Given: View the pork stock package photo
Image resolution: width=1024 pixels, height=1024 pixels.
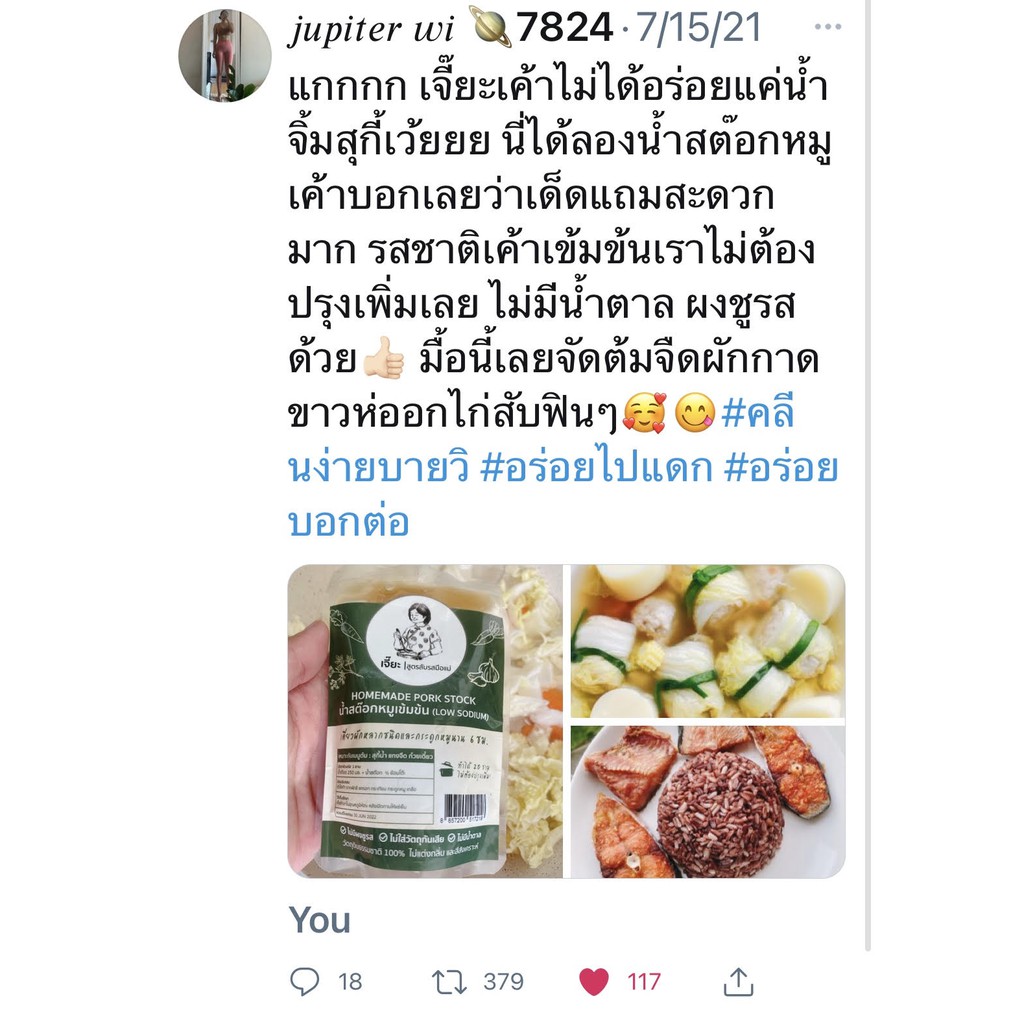Looking at the screenshot, I should [425, 721].
